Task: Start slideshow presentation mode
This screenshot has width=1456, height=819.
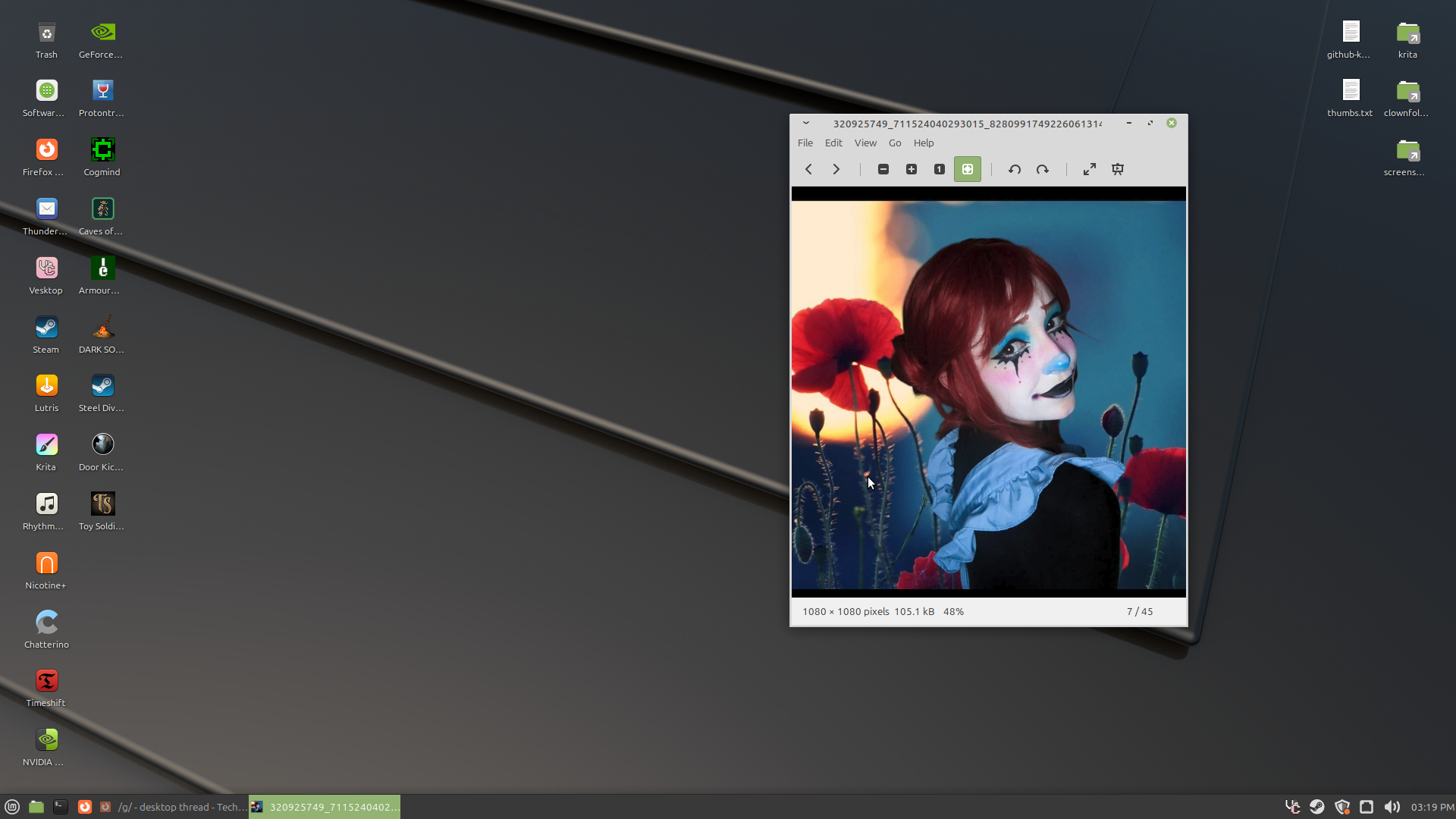Action: [1118, 169]
